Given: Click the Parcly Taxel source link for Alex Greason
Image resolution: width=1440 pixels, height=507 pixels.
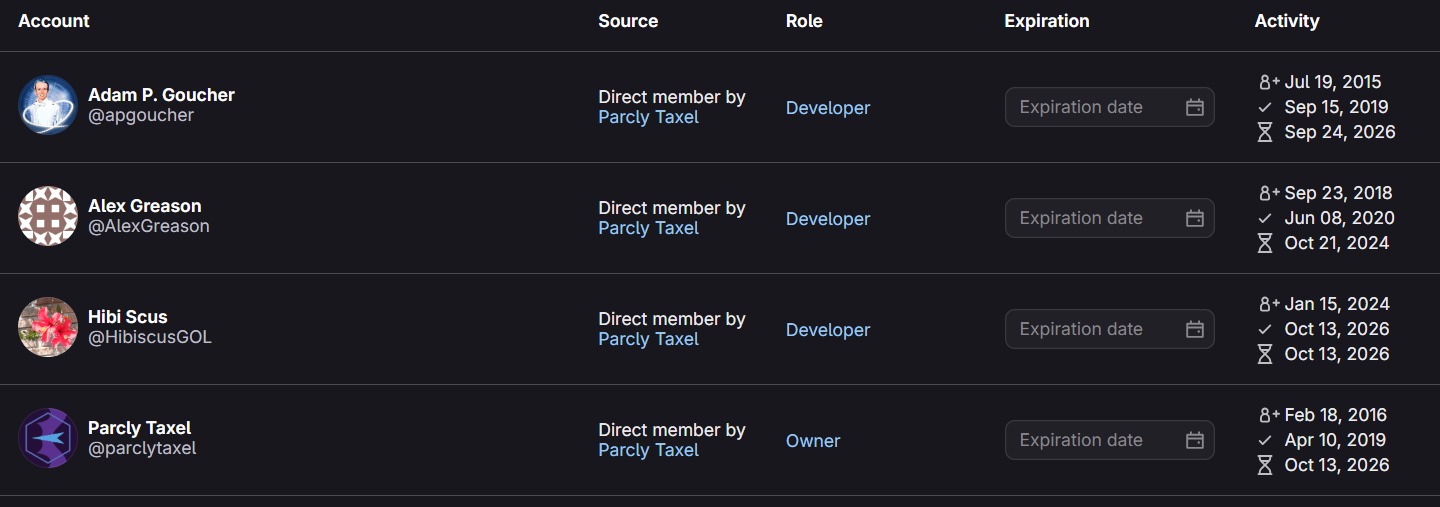Looking at the screenshot, I should pyautogui.click(x=648, y=228).
